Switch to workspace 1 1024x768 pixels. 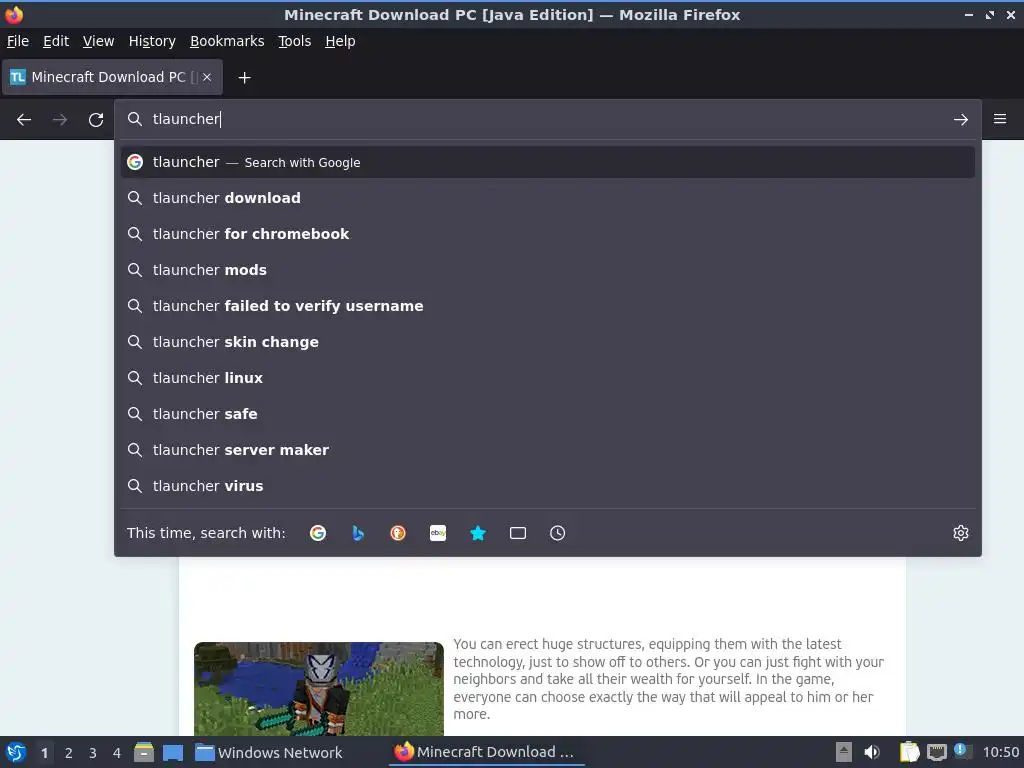click(x=44, y=753)
